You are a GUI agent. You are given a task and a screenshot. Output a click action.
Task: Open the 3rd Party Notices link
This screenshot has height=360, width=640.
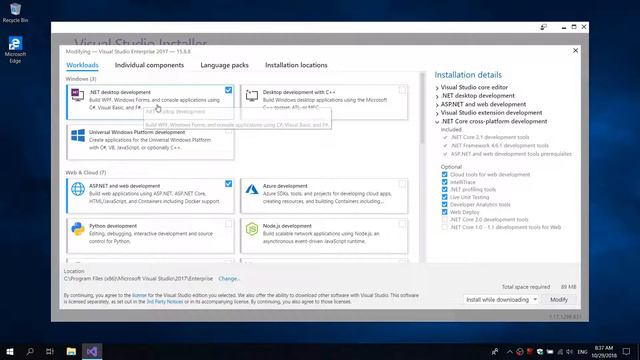point(164,302)
